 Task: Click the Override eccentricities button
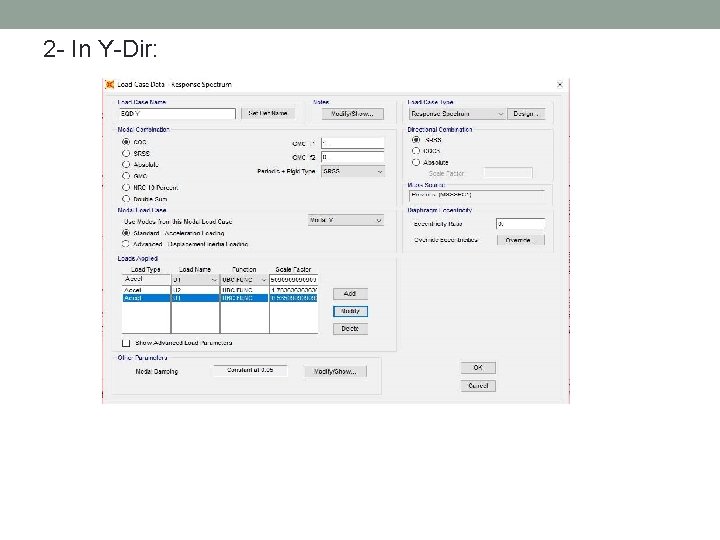point(521,240)
